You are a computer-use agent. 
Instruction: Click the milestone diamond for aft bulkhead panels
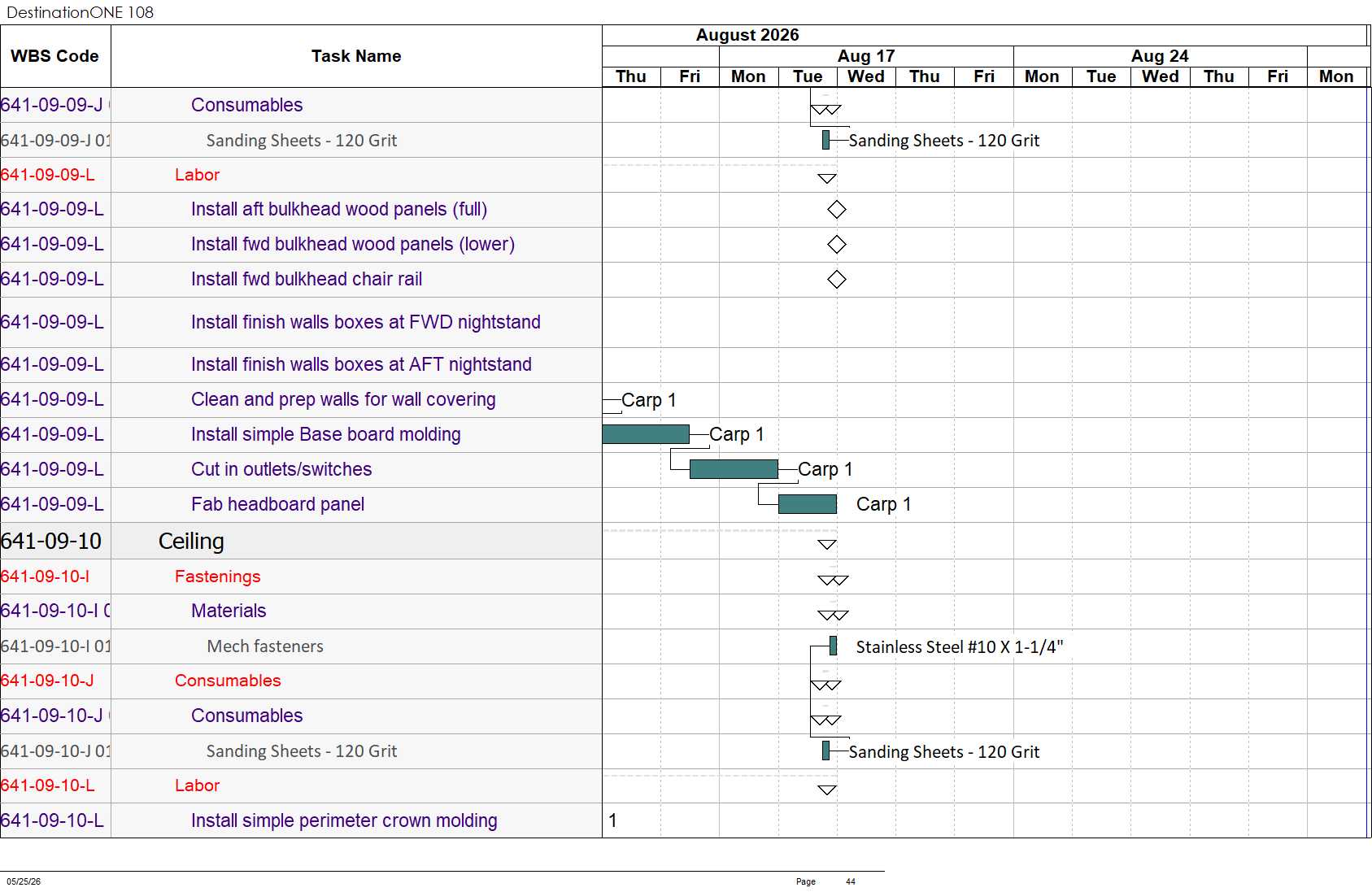point(837,210)
